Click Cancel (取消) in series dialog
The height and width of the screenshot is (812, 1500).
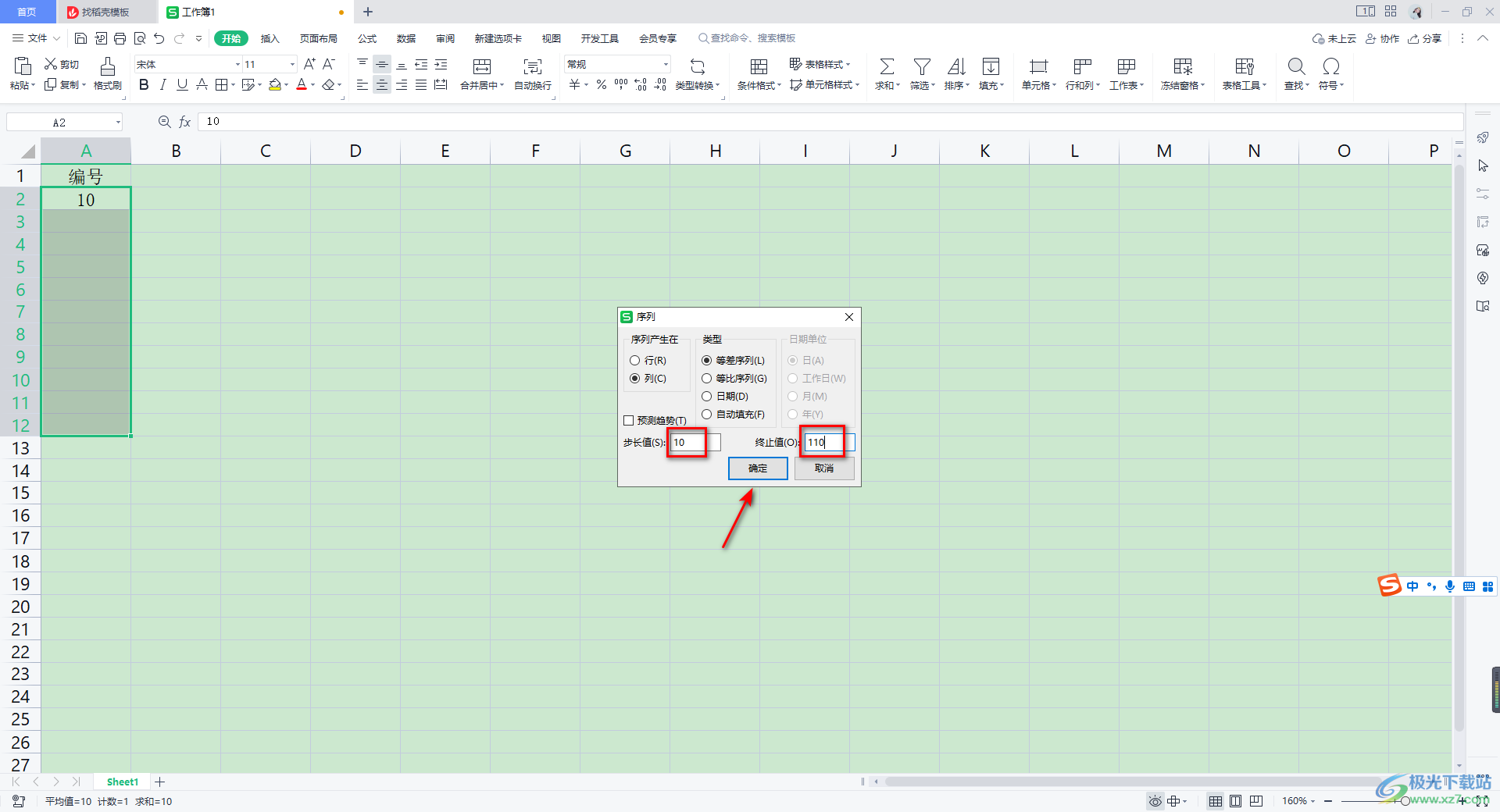[824, 468]
